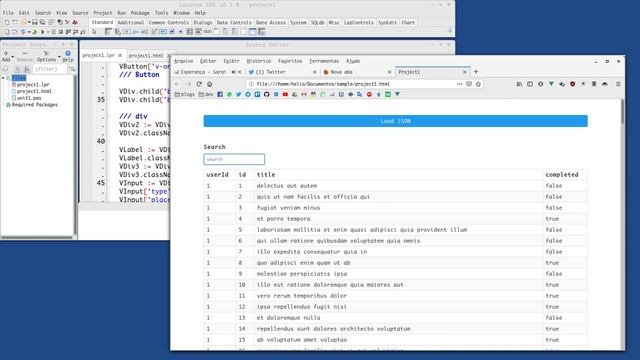Open the dropdown arrow beside Add
The width and height of the screenshot is (640, 360).
tap(13, 57)
